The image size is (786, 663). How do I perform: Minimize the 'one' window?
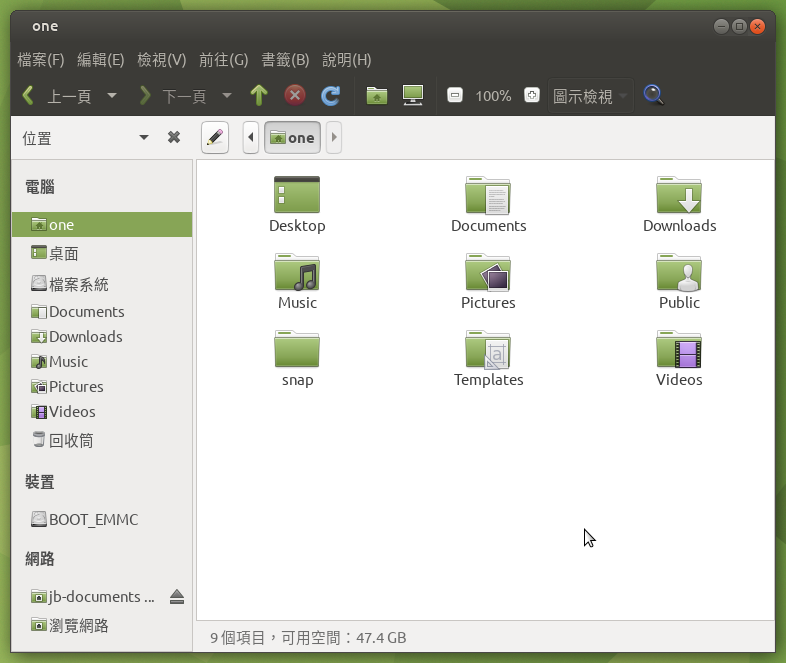tap(721, 26)
